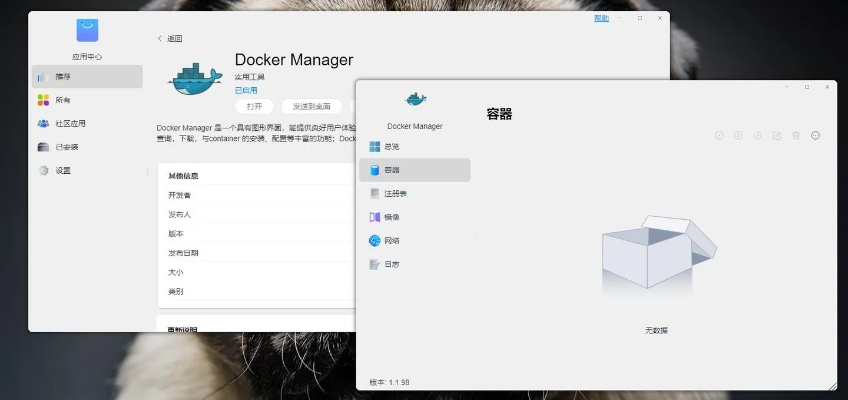Go back using the 返回 arrow
848x400 pixels.
[x=170, y=38]
